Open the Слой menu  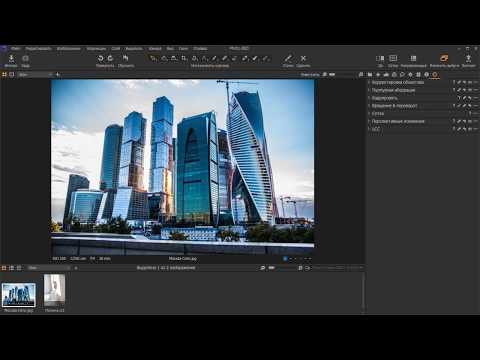(116, 49)
